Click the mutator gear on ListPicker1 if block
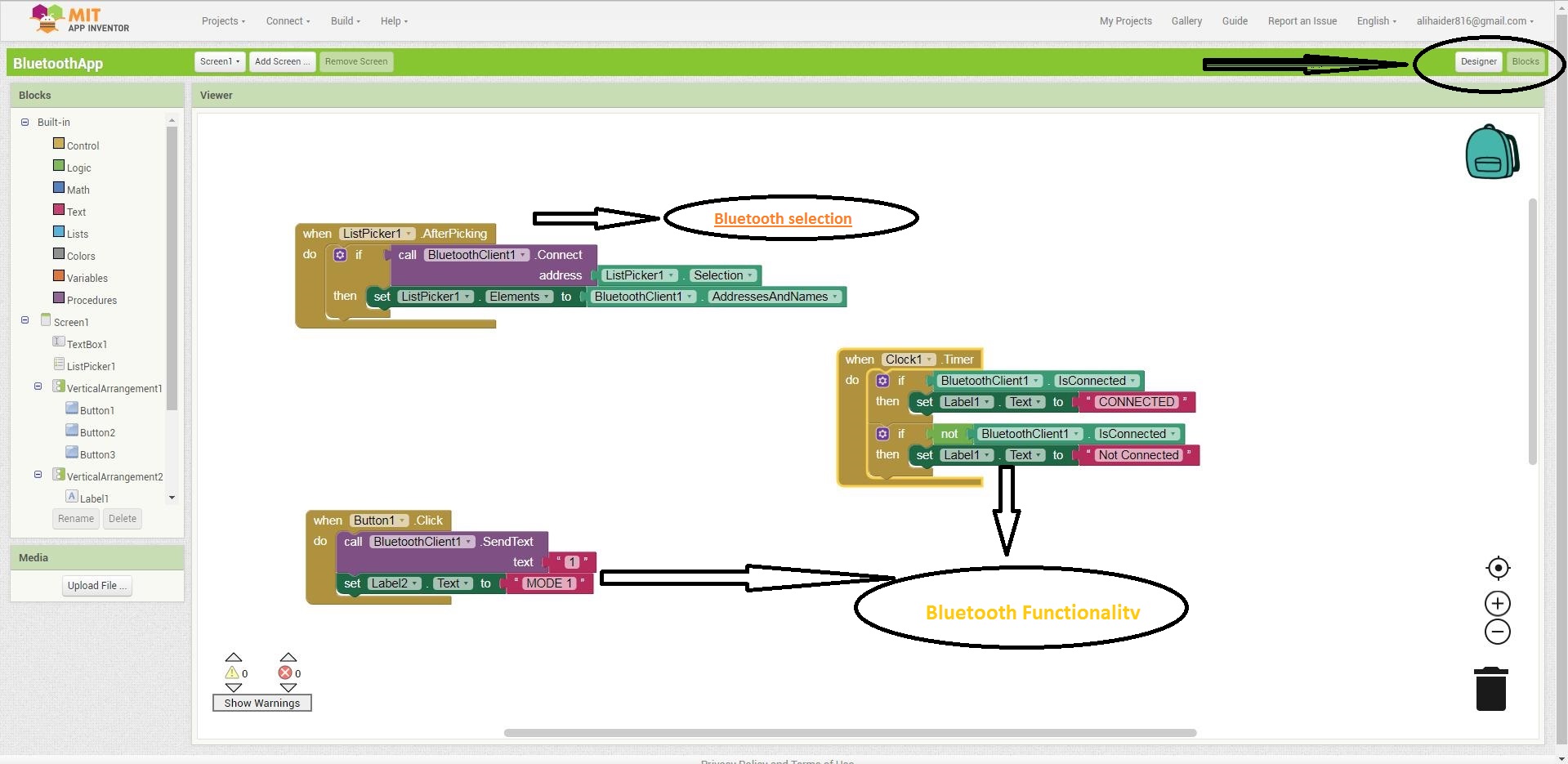1568x764 pixels. click(341, 255)
